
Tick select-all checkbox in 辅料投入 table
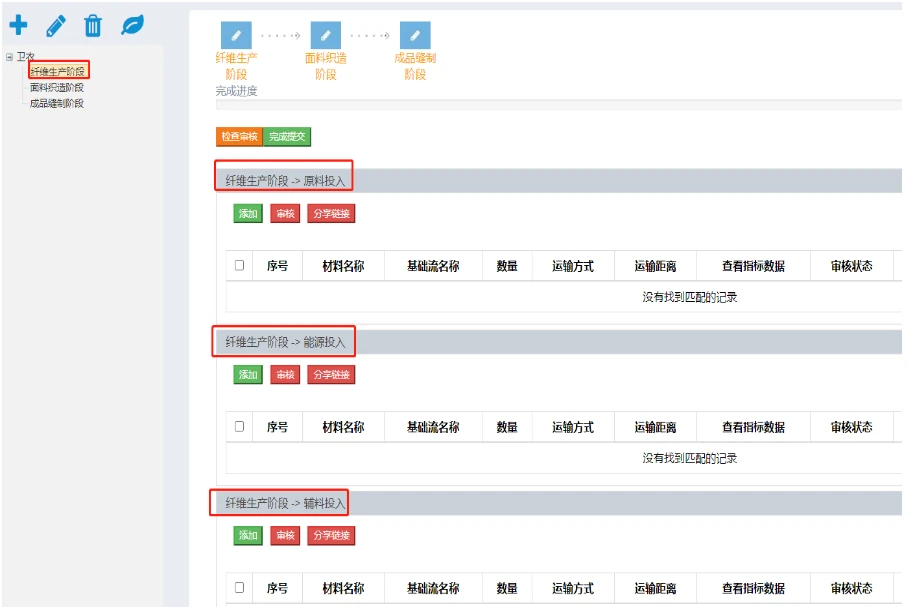[239, 587]
